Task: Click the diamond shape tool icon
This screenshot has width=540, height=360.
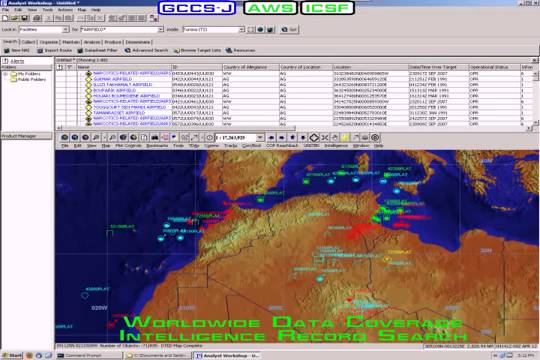Action: point(314,137)
